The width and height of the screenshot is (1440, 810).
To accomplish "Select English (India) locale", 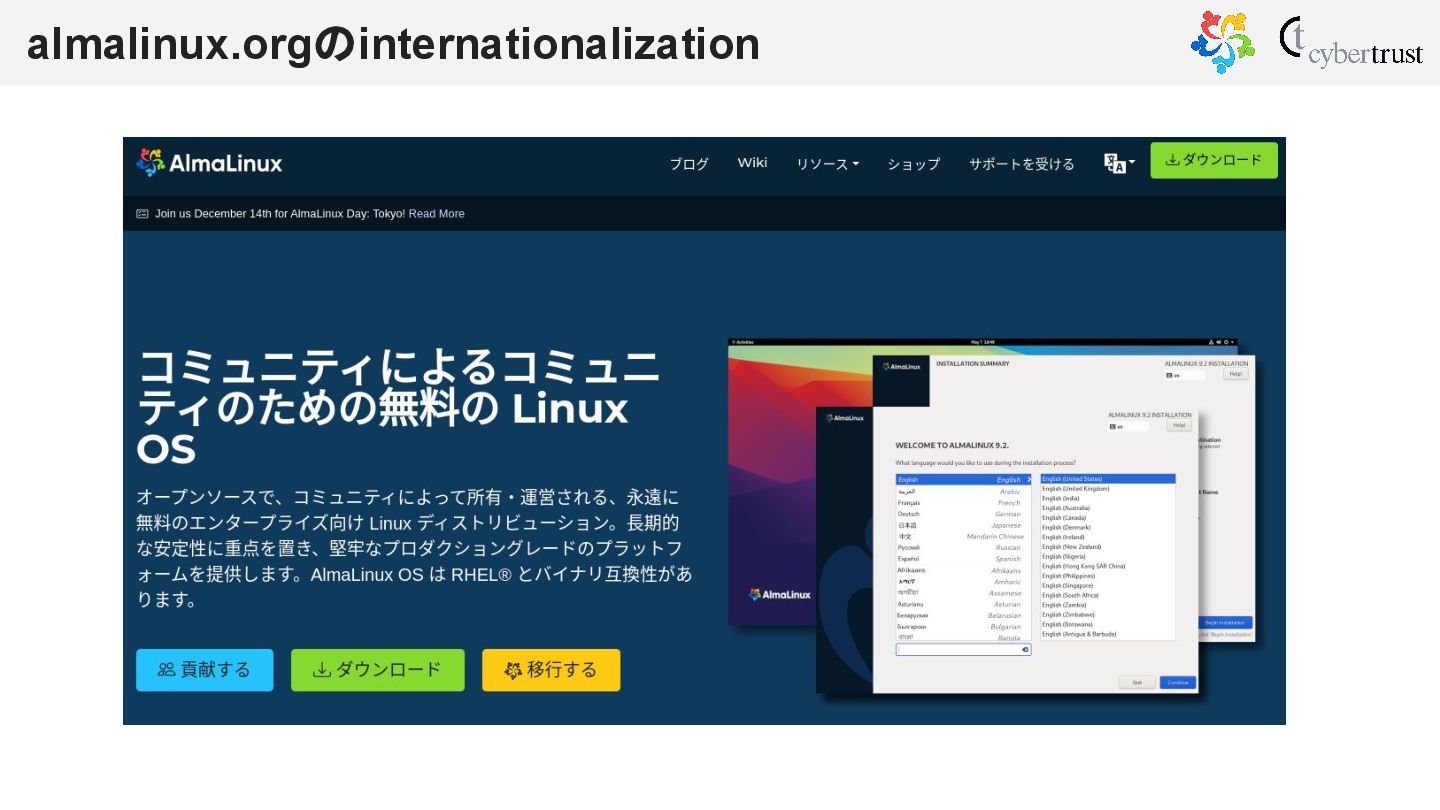I will pos(1108,498).
